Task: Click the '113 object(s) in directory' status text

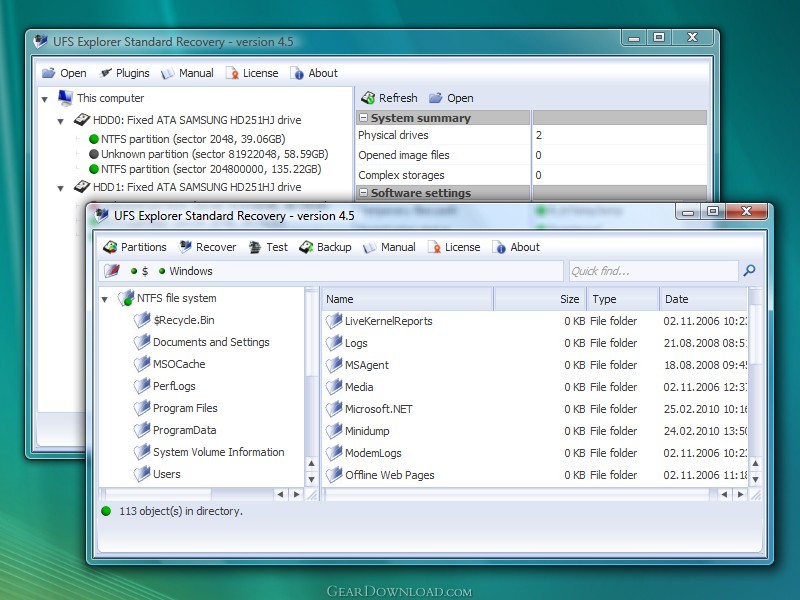Action: [181, 511]
